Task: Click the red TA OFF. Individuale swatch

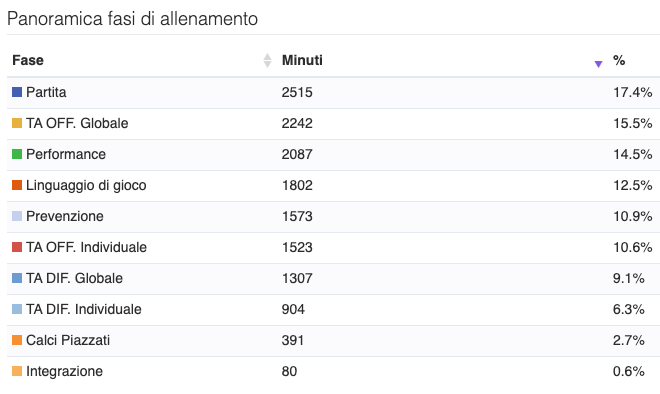Action: (x=17, y=247)
